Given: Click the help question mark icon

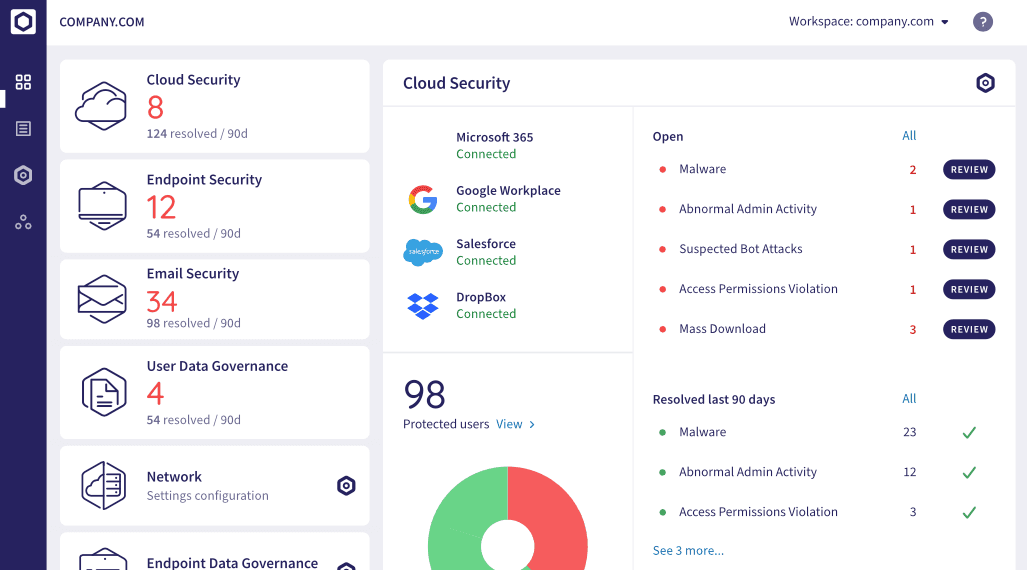Looking at the screenshot, I should click(982, 22).
